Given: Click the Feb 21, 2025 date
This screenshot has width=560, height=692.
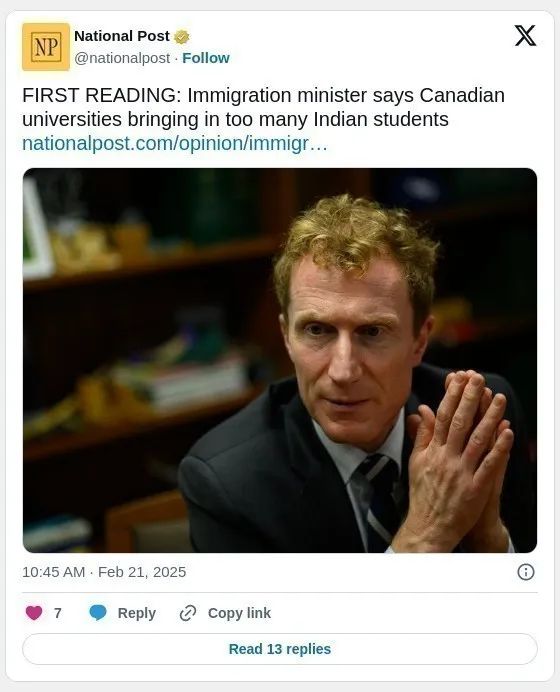Looking at the screenshot, I should click(142, 572).
